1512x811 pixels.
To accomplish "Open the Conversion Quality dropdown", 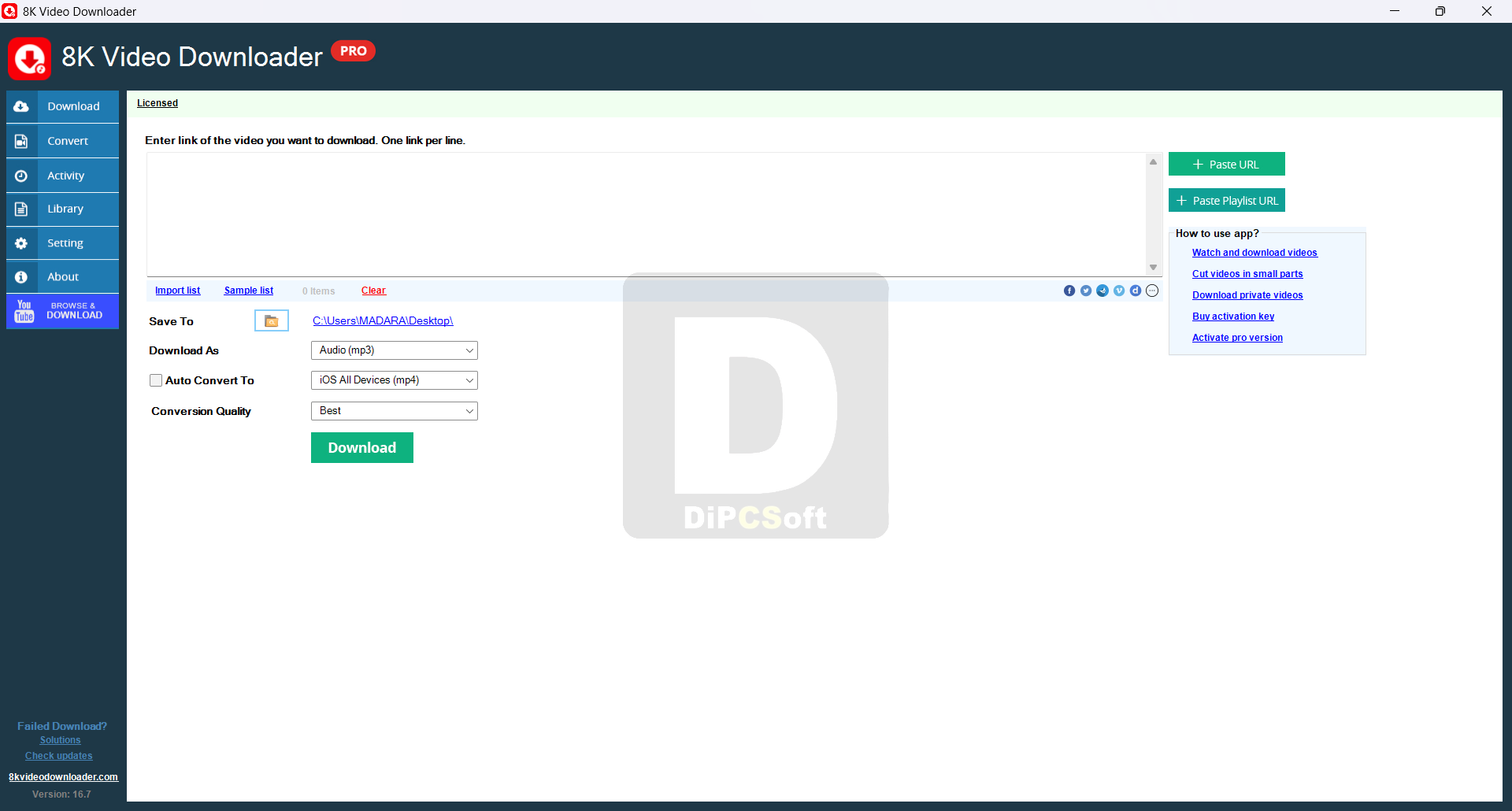I will [395, 411].
